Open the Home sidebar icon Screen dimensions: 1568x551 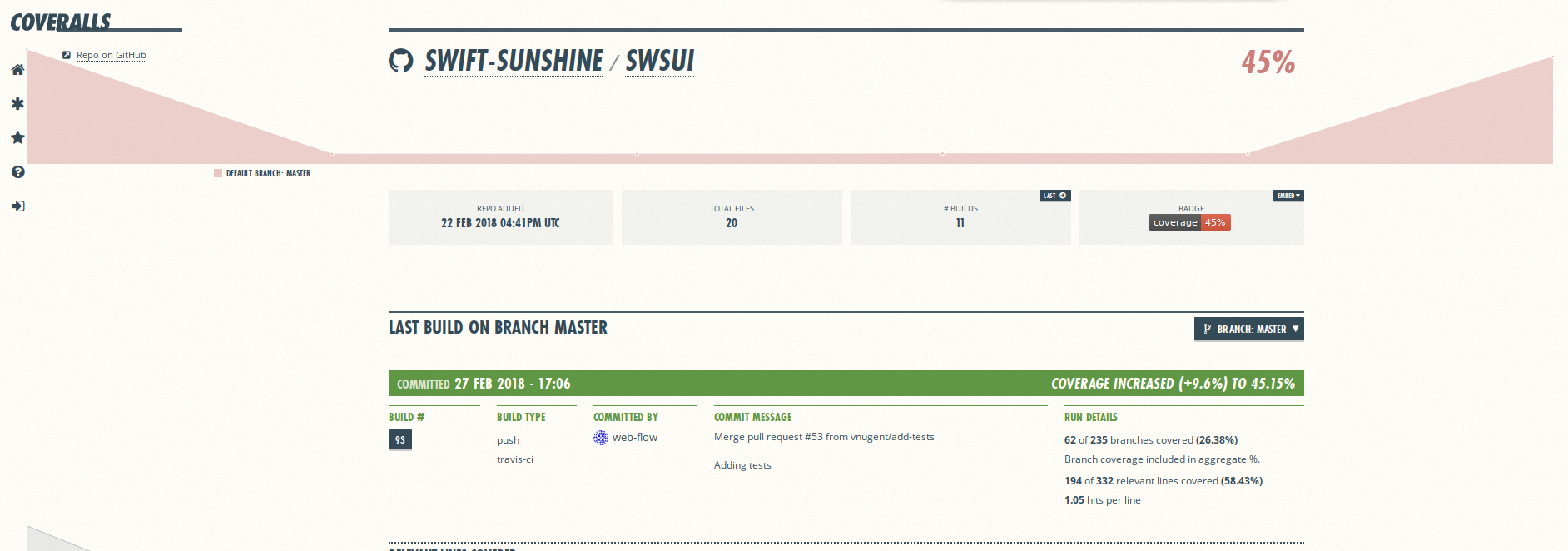[17, 70]
